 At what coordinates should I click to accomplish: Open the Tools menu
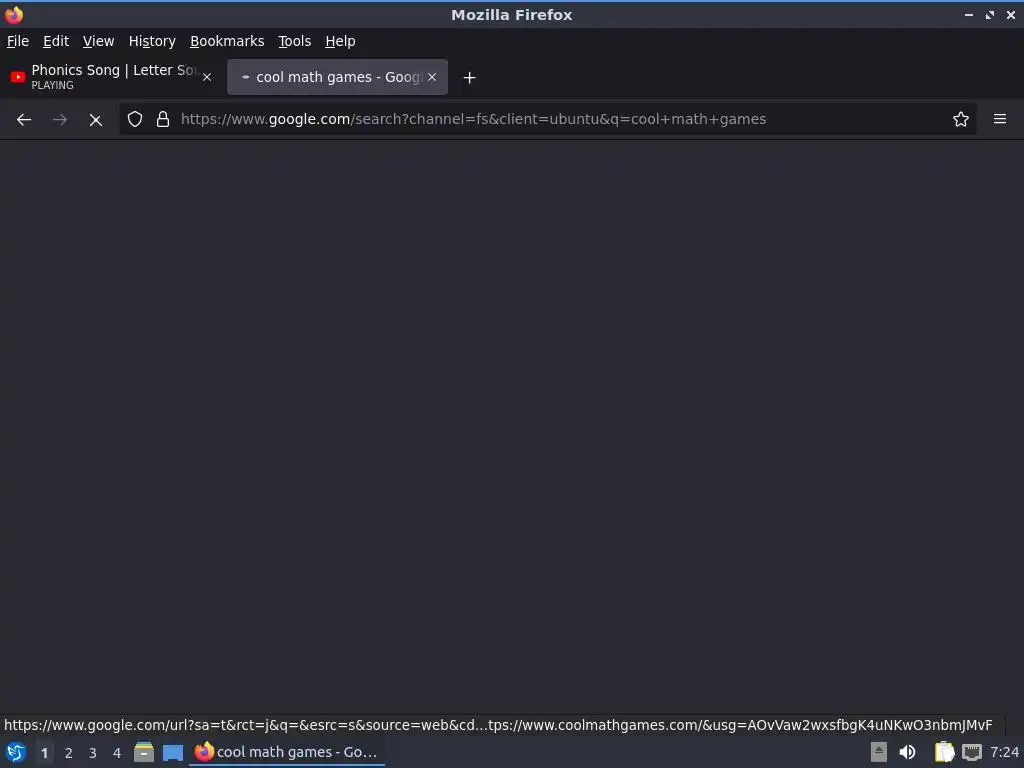295,41
